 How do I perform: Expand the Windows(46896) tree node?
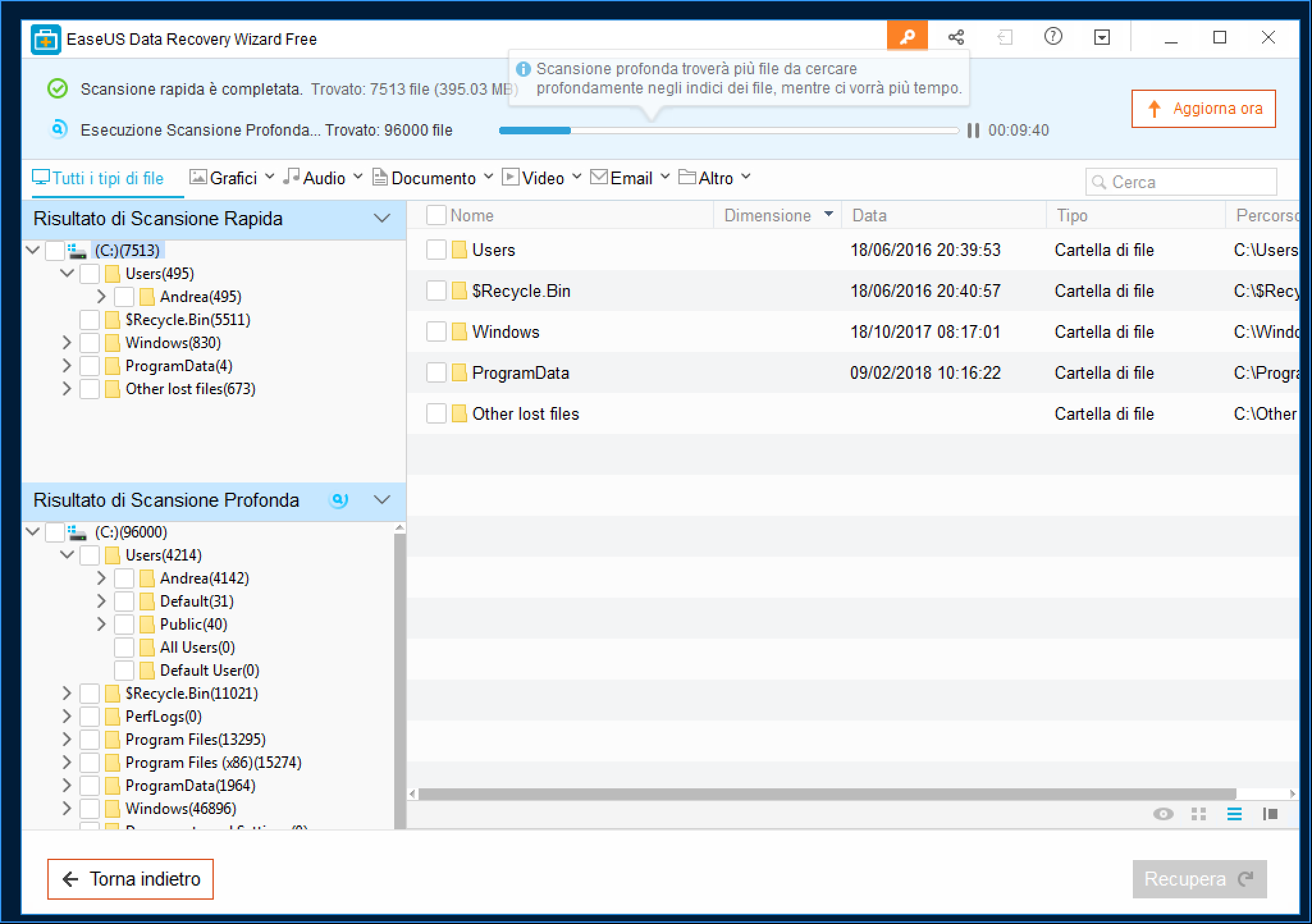pyautogui.click(x=67, y=808)
